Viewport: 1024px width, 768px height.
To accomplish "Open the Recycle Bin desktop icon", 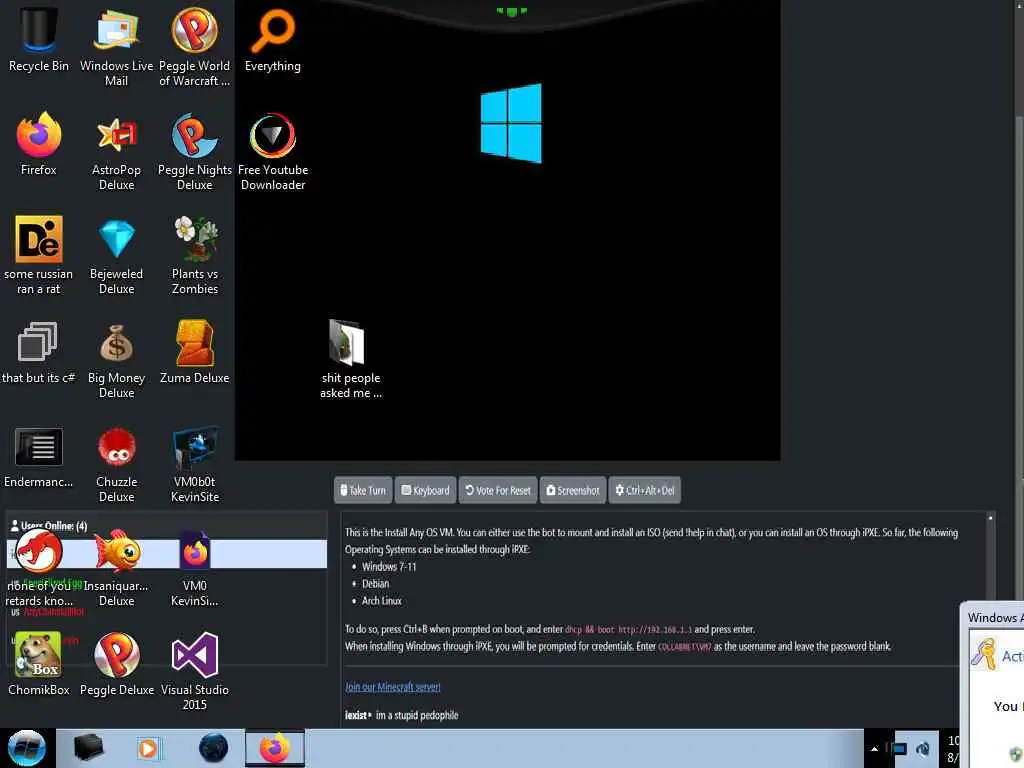I will (39, 39).
